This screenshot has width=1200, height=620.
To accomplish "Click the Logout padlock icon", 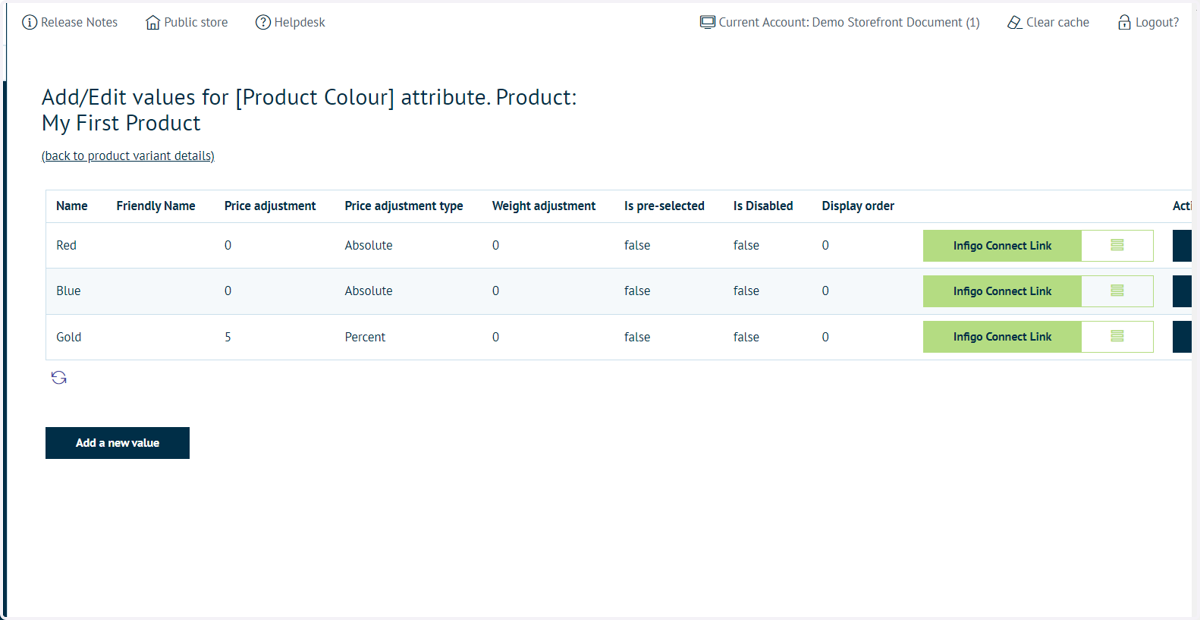I will tap(1124, 22).
